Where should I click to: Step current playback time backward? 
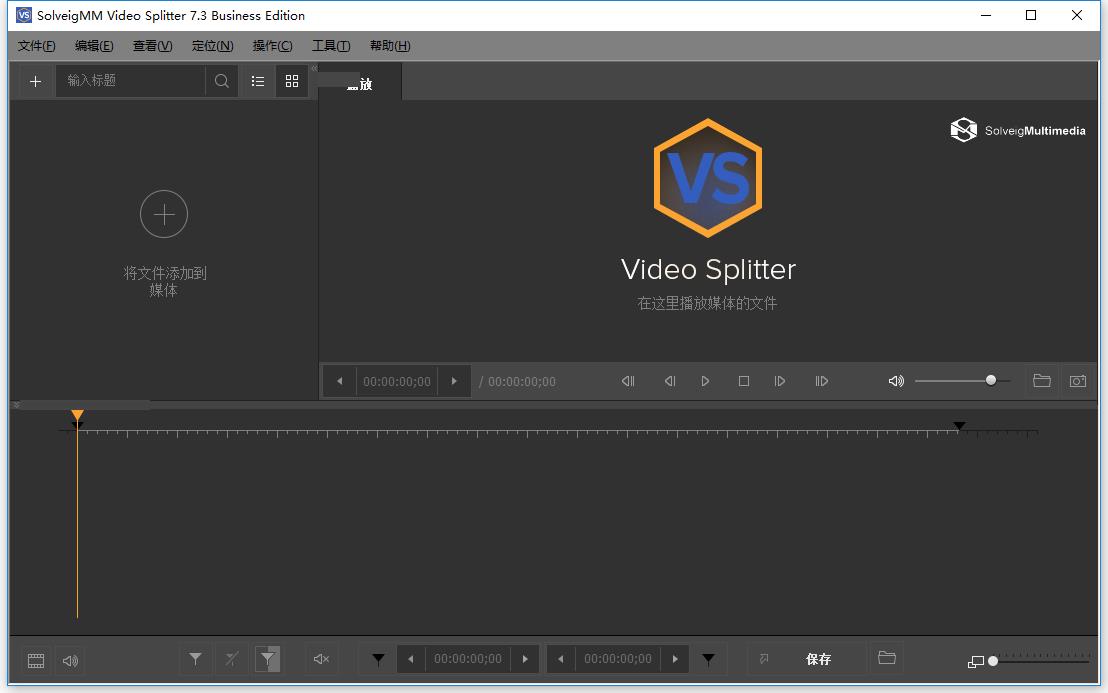coord(340,381)
